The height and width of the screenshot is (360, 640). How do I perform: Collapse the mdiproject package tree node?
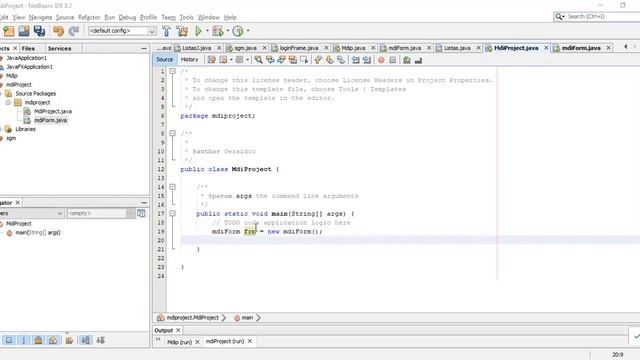tap(8, 102)
